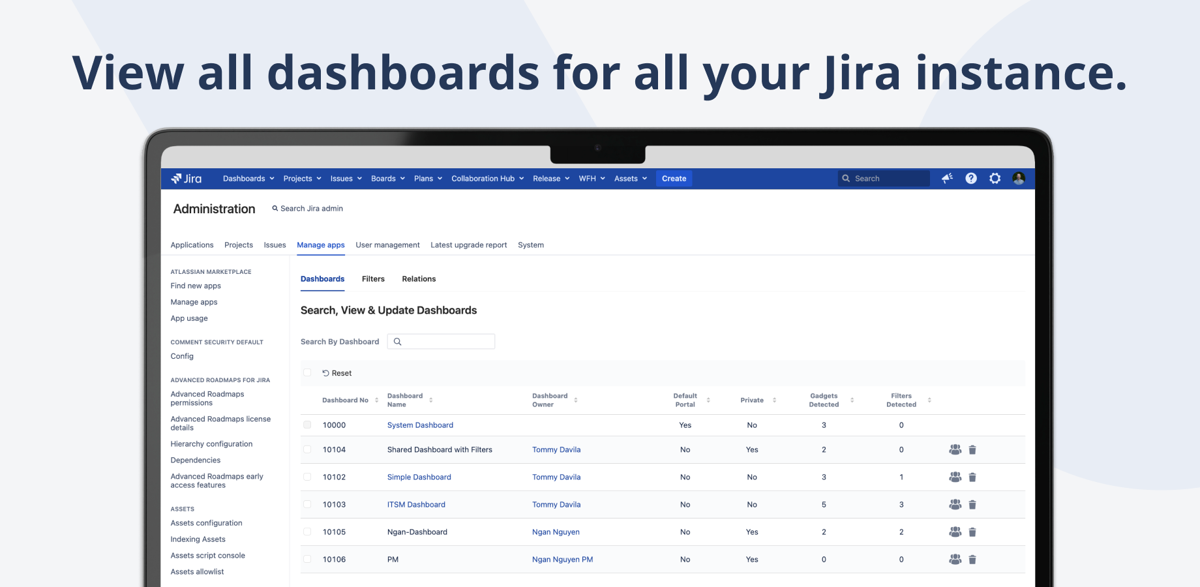Toggle the select-all checkbox beside Reset

pos(307,373)
